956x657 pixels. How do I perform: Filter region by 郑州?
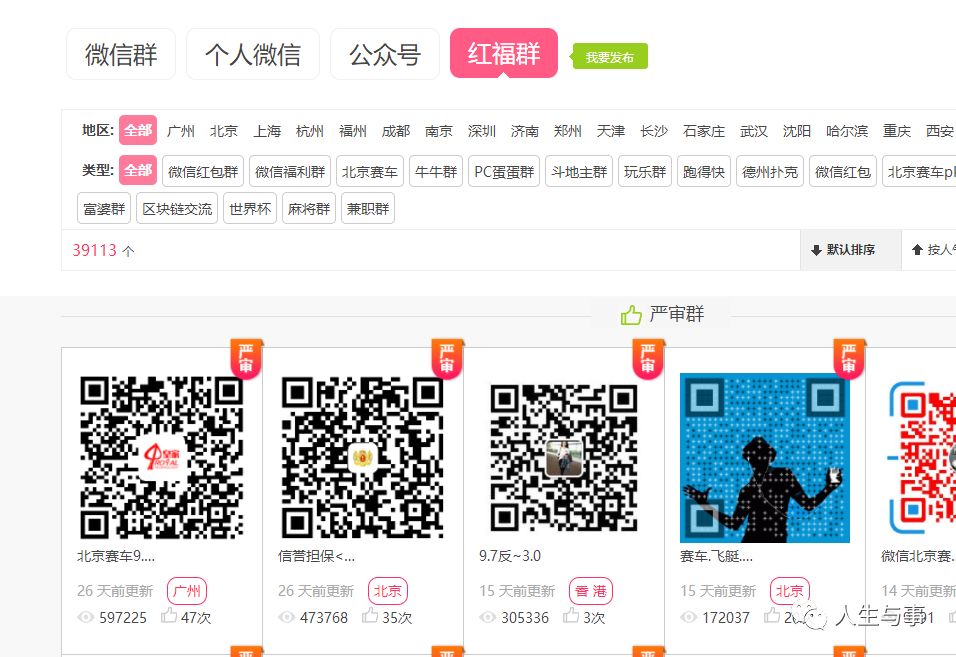[568, 131]
